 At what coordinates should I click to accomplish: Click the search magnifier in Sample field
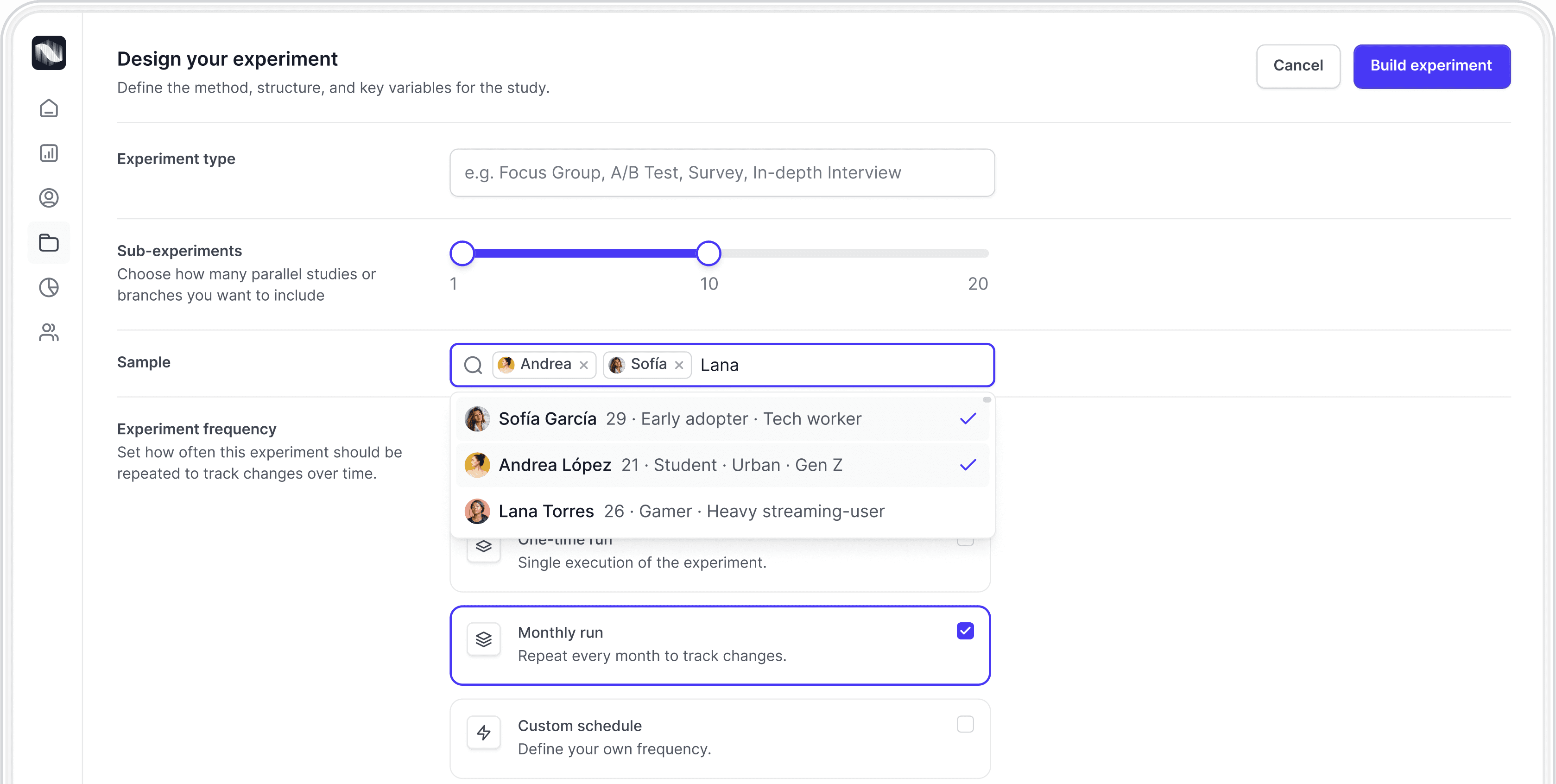click(473, 365)
